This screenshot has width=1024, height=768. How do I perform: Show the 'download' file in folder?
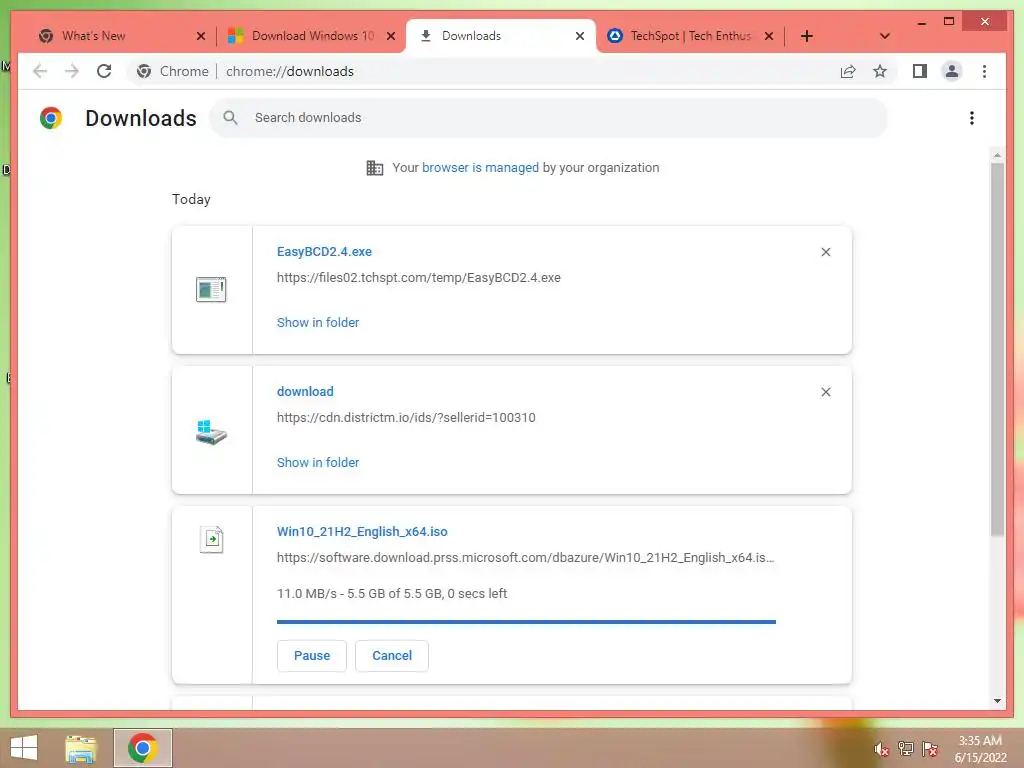(x=318, y=462)
